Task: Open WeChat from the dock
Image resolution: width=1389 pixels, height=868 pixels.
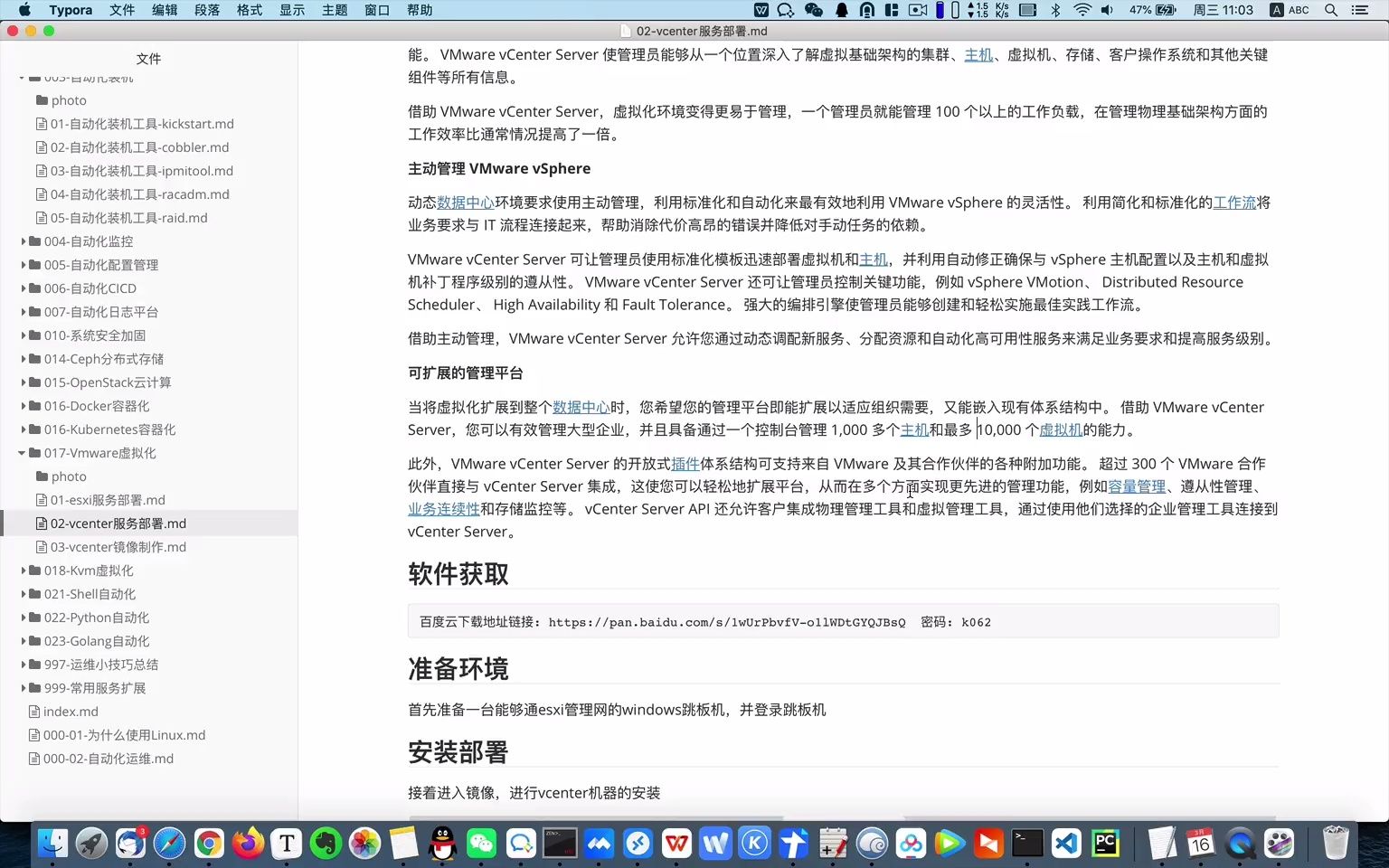Action: [482, 844]
